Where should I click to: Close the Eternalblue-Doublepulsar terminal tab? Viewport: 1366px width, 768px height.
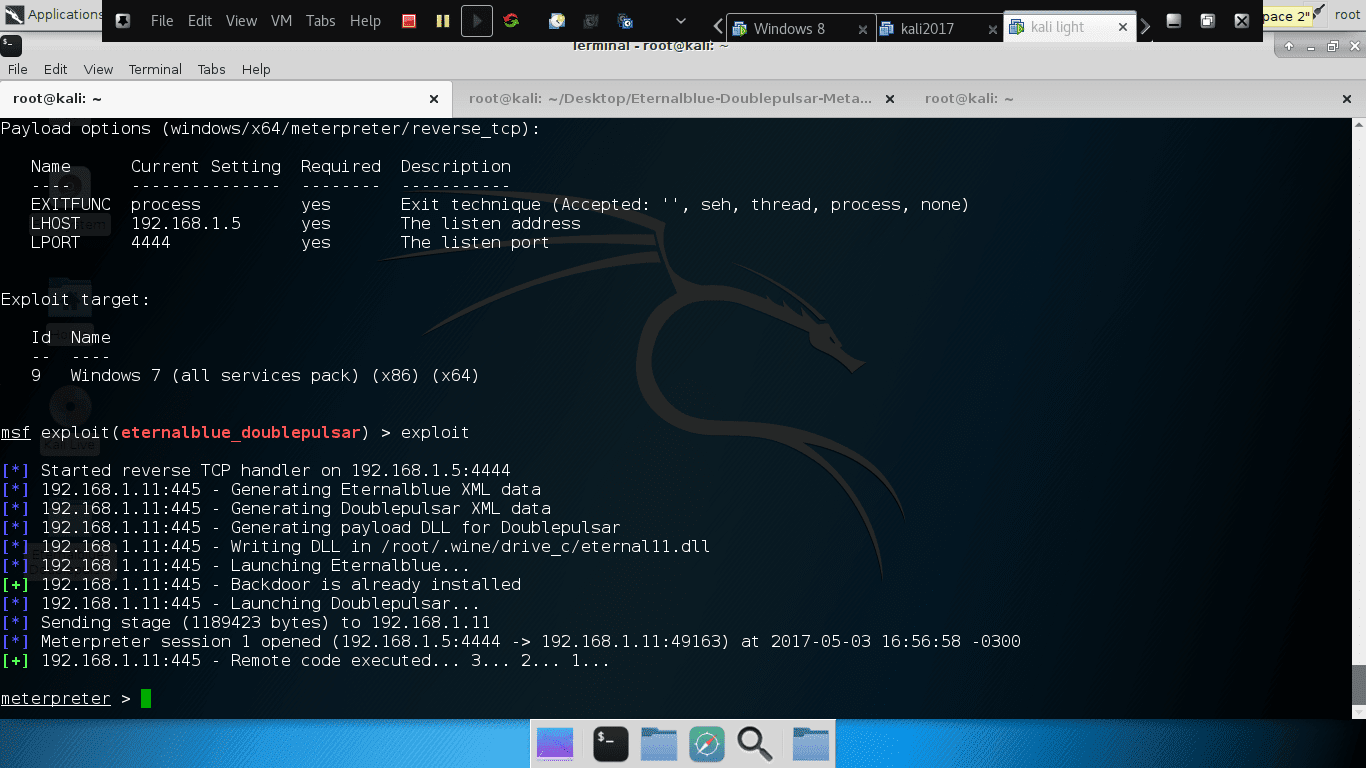coord(889,99)
